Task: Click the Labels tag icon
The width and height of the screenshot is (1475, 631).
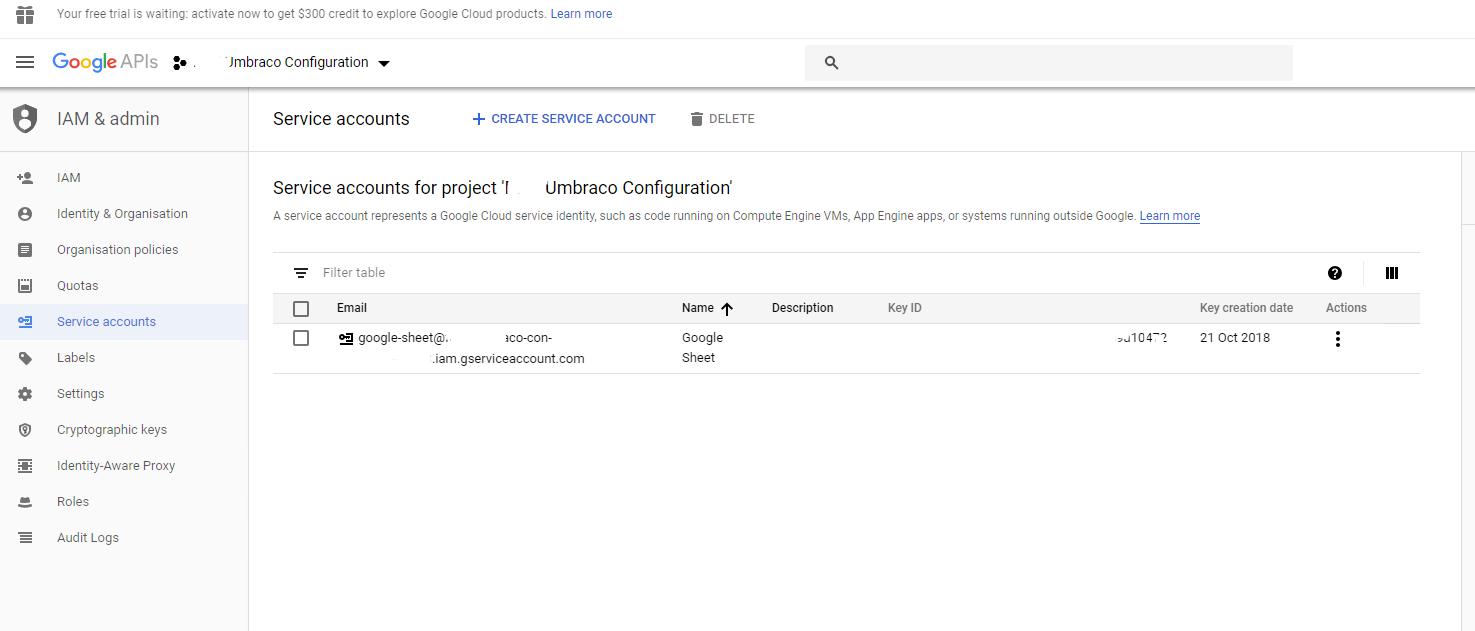Action: (25, 358)
